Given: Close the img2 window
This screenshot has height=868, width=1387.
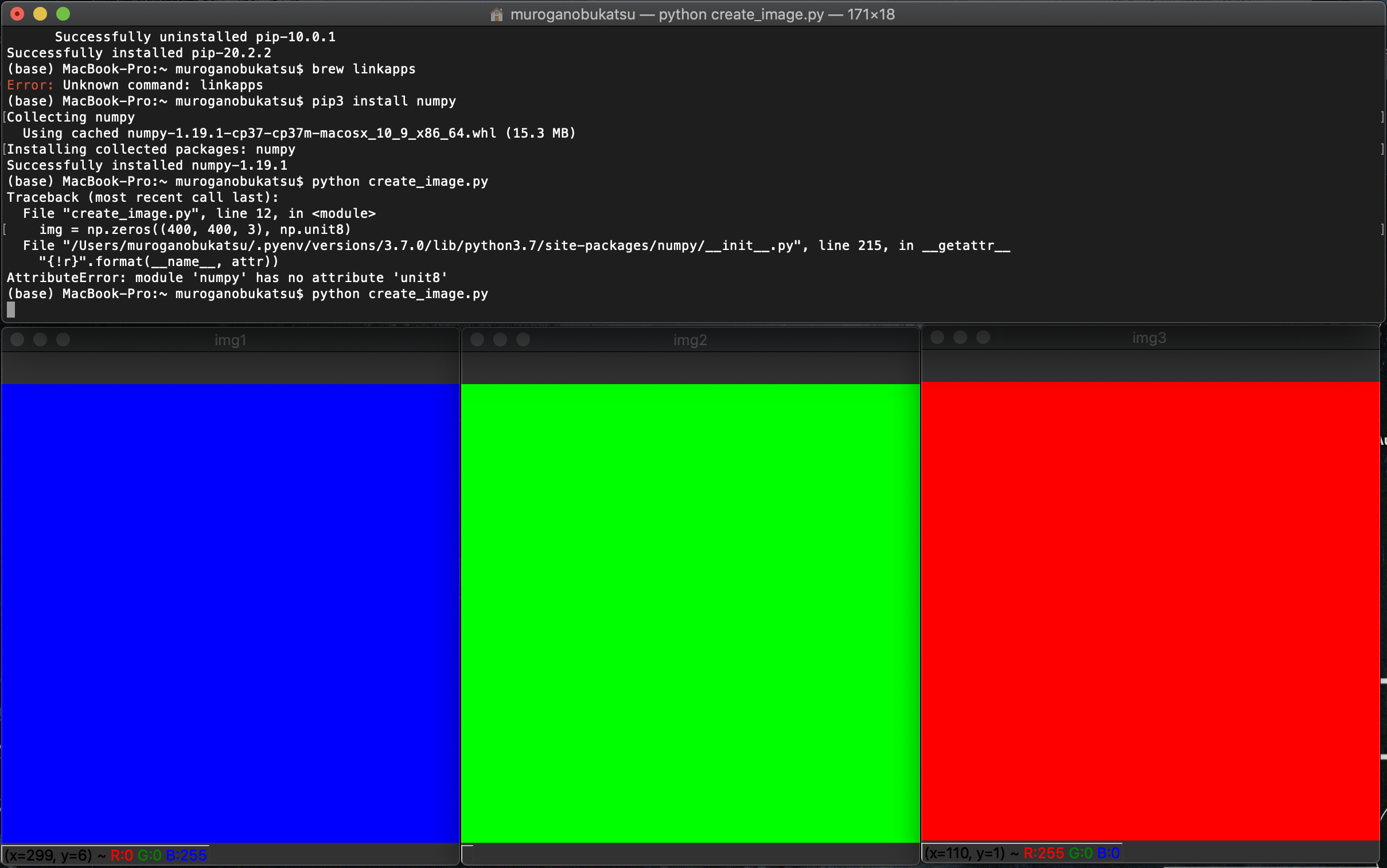Looking at the screenshot, I should click(x=477, y=339).
